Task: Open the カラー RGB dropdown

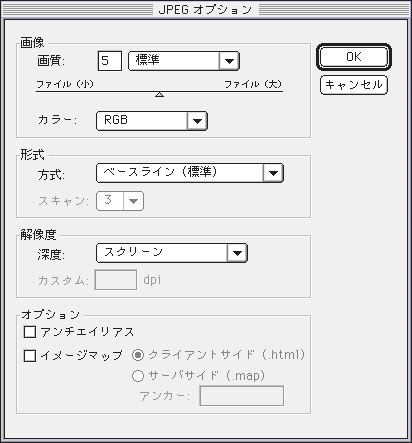Action: click(152, 121)
